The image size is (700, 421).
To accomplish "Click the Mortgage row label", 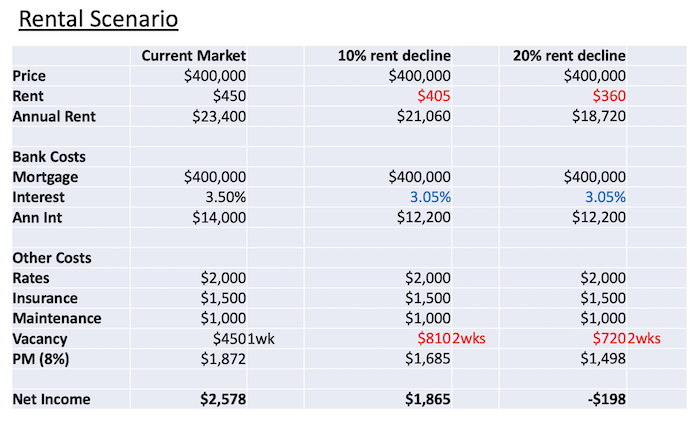I will pos(45,177).
